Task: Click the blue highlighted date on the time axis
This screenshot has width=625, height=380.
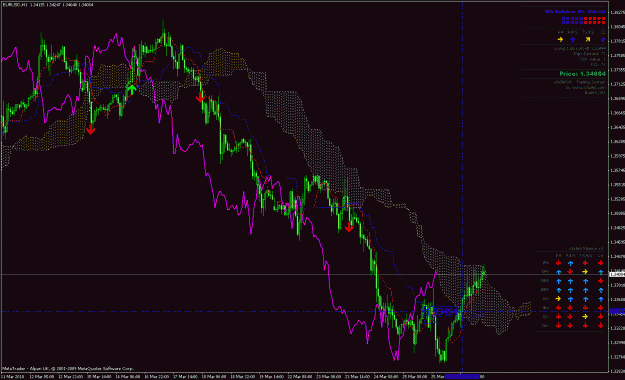Action: click(462, 376)
